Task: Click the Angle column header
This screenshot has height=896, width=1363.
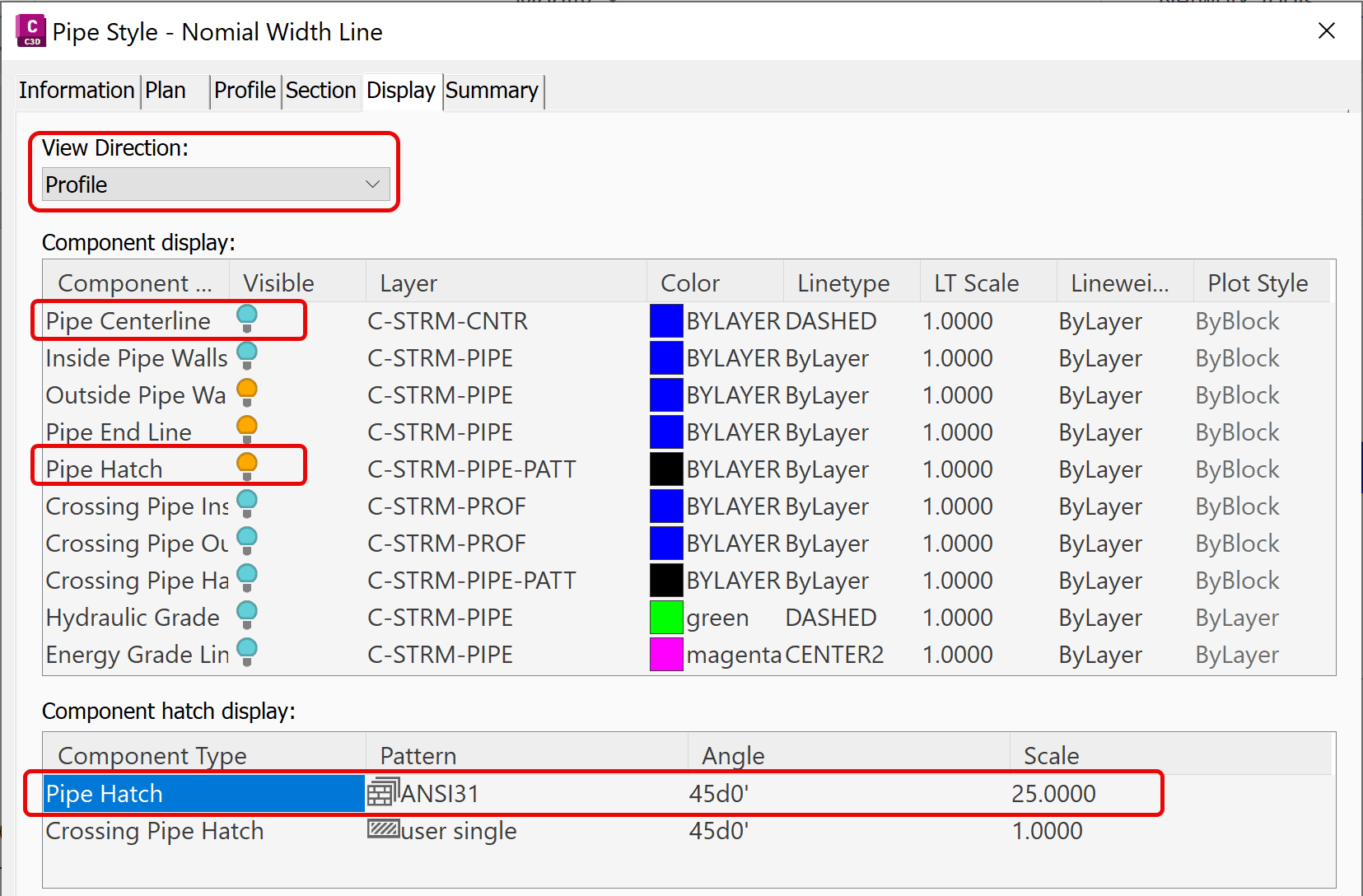Action: [848, 755]
